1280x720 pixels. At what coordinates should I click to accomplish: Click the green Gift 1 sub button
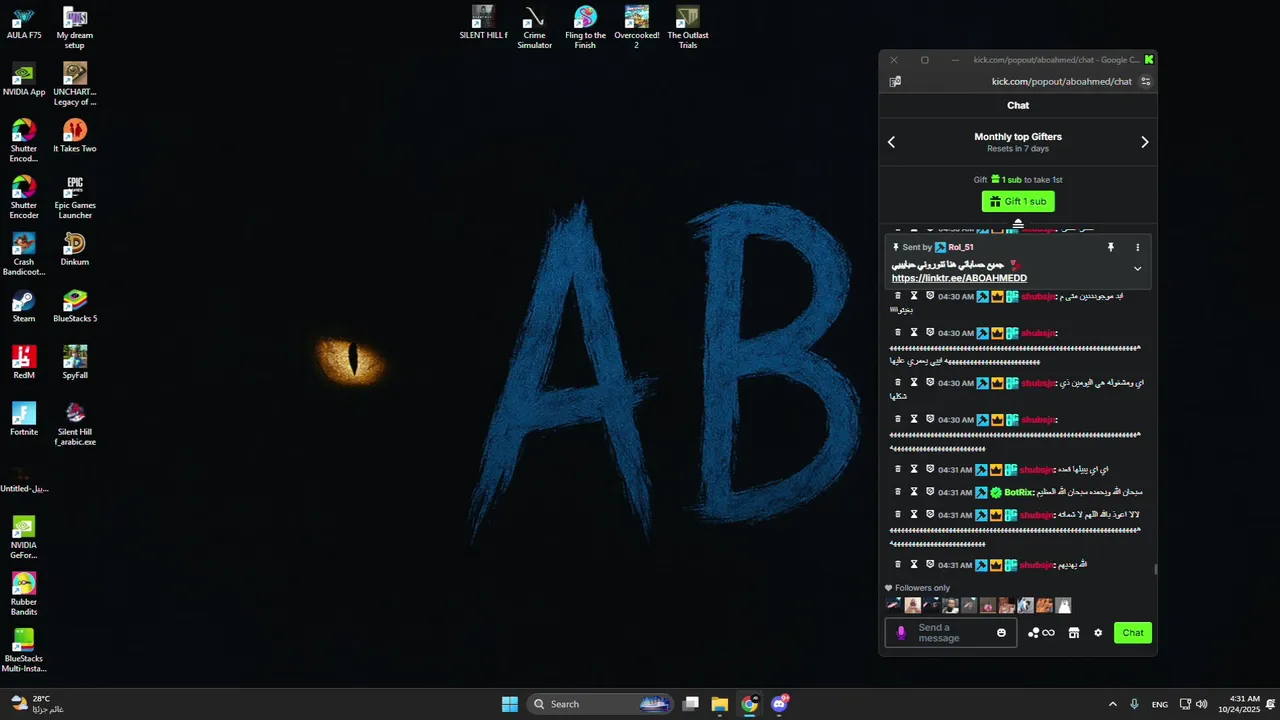click(1018, 202)
